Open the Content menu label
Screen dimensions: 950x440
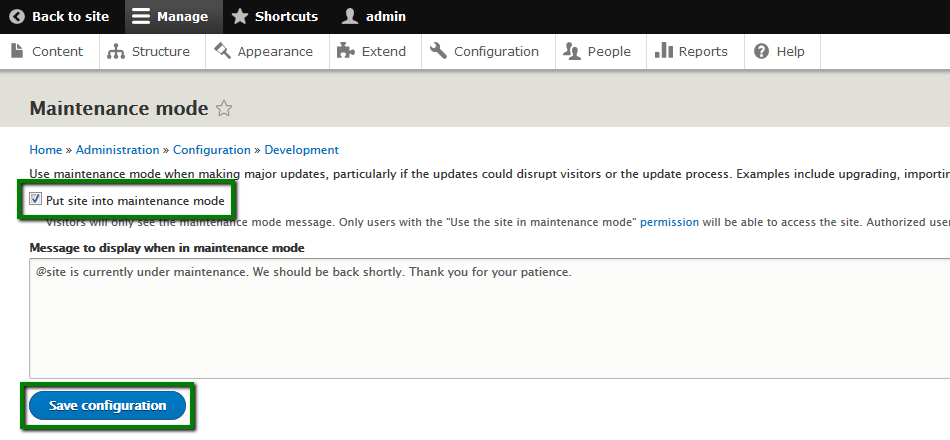(58, 52)
